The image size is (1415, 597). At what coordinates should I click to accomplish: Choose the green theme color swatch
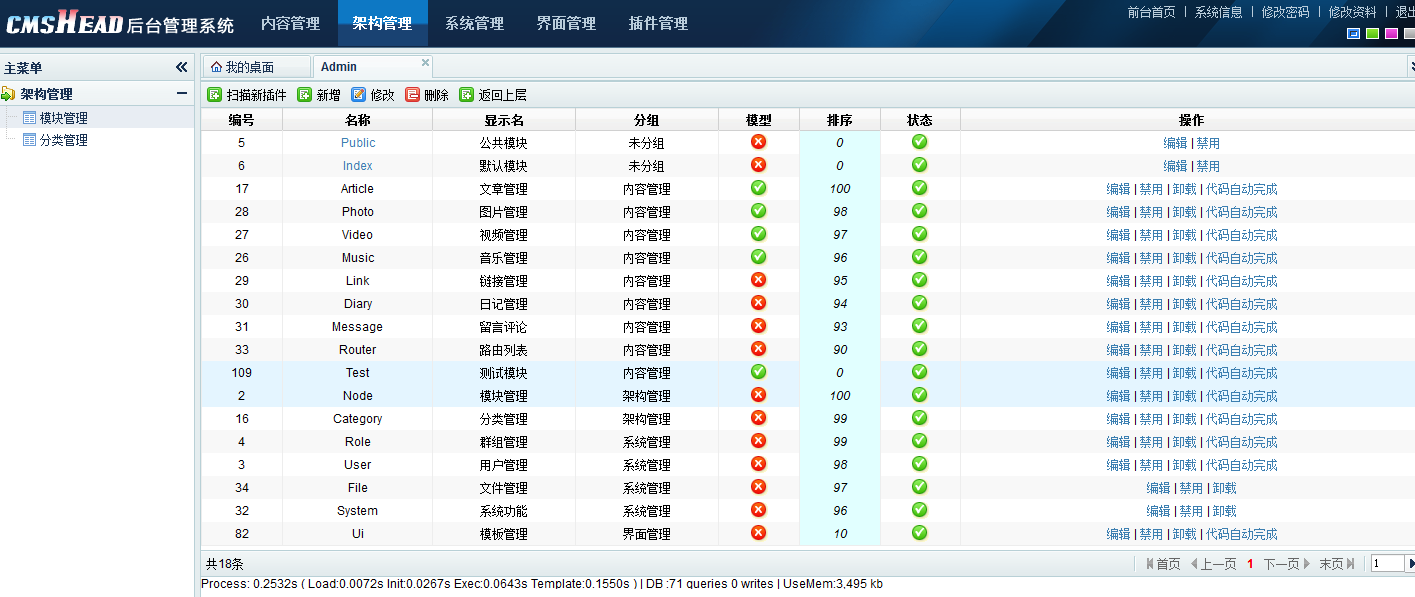point(1372,34)
